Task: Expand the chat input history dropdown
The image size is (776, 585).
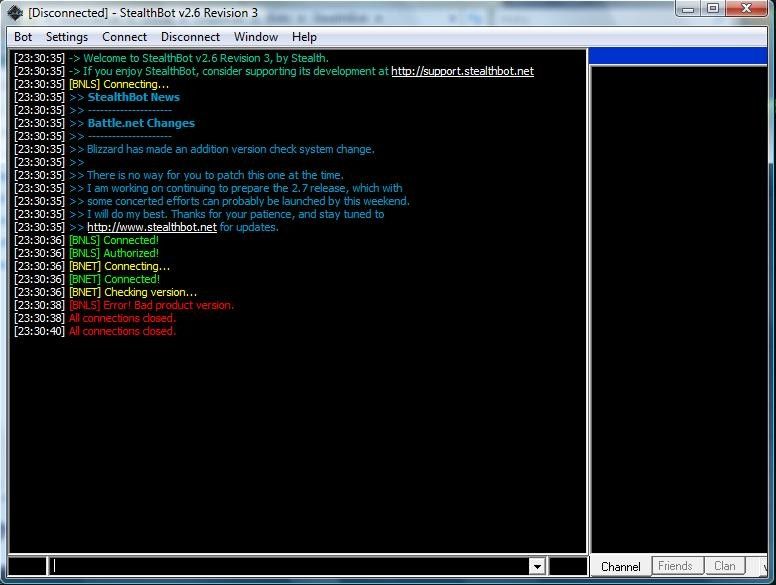Action: (537, 566)
